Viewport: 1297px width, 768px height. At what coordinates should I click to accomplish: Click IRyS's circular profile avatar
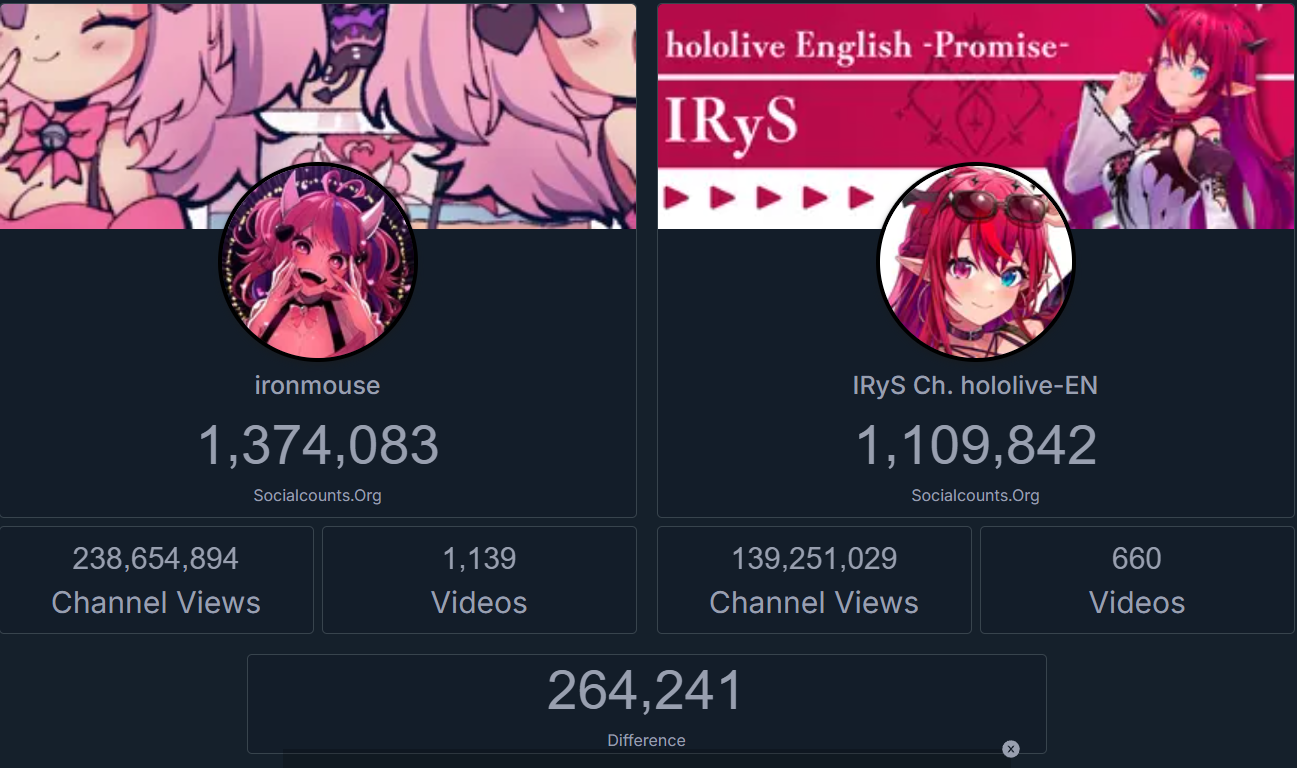976,262
